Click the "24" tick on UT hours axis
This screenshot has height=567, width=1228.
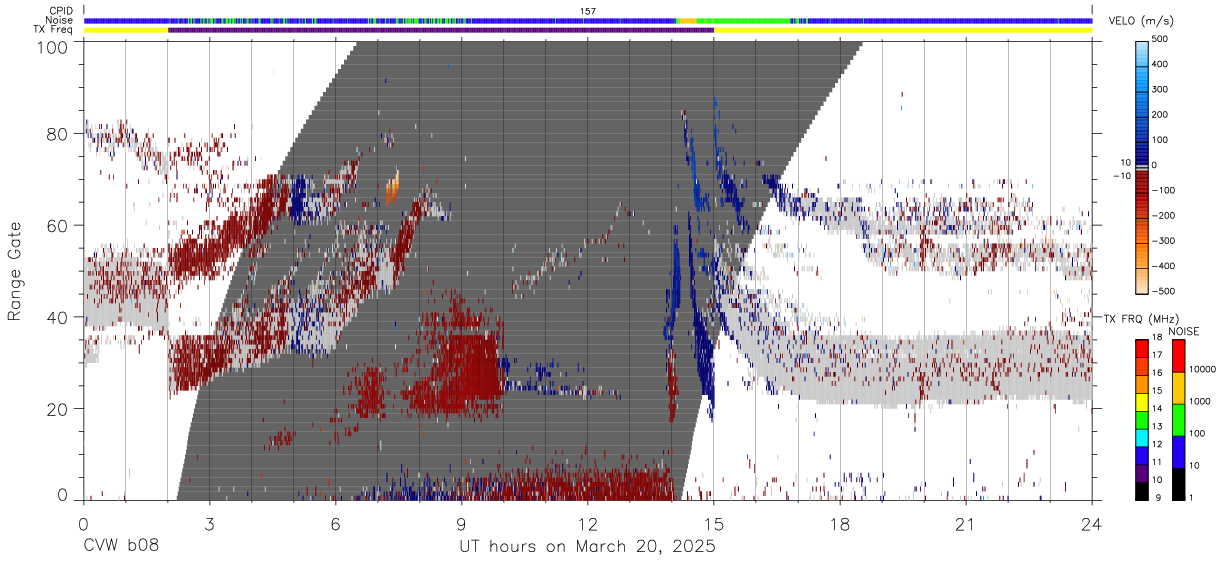coord(1091,524)
